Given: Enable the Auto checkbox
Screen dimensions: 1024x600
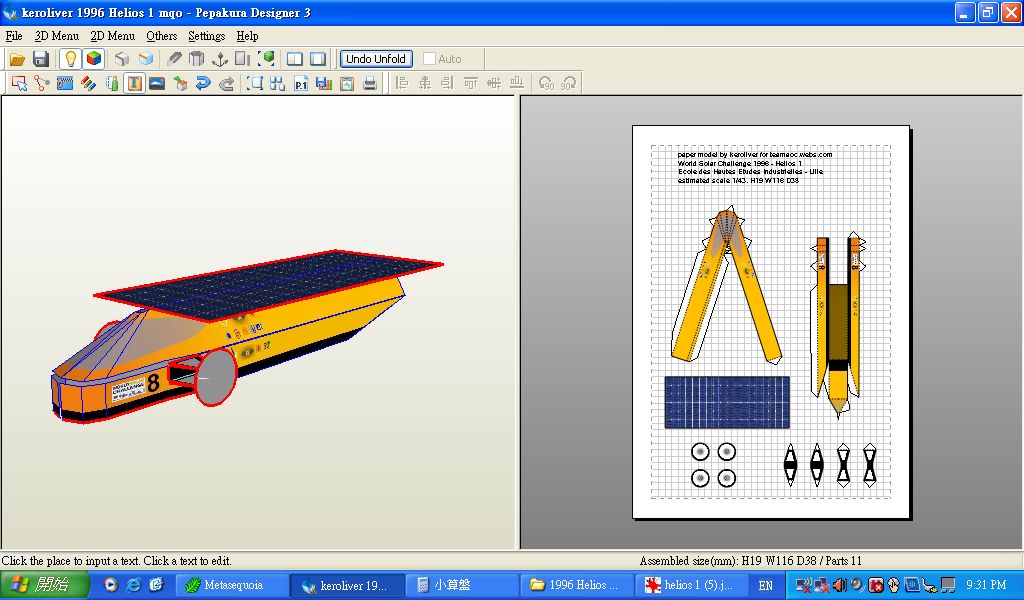Looking at the screenshot, I should pyautogui.click(x=430, y=59).
